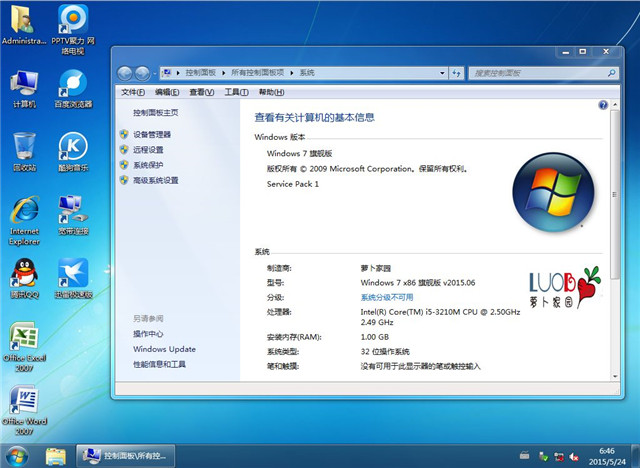
Task: Open the 文件(F) menu
Action: pyautogui.click(x=132, y=92)
